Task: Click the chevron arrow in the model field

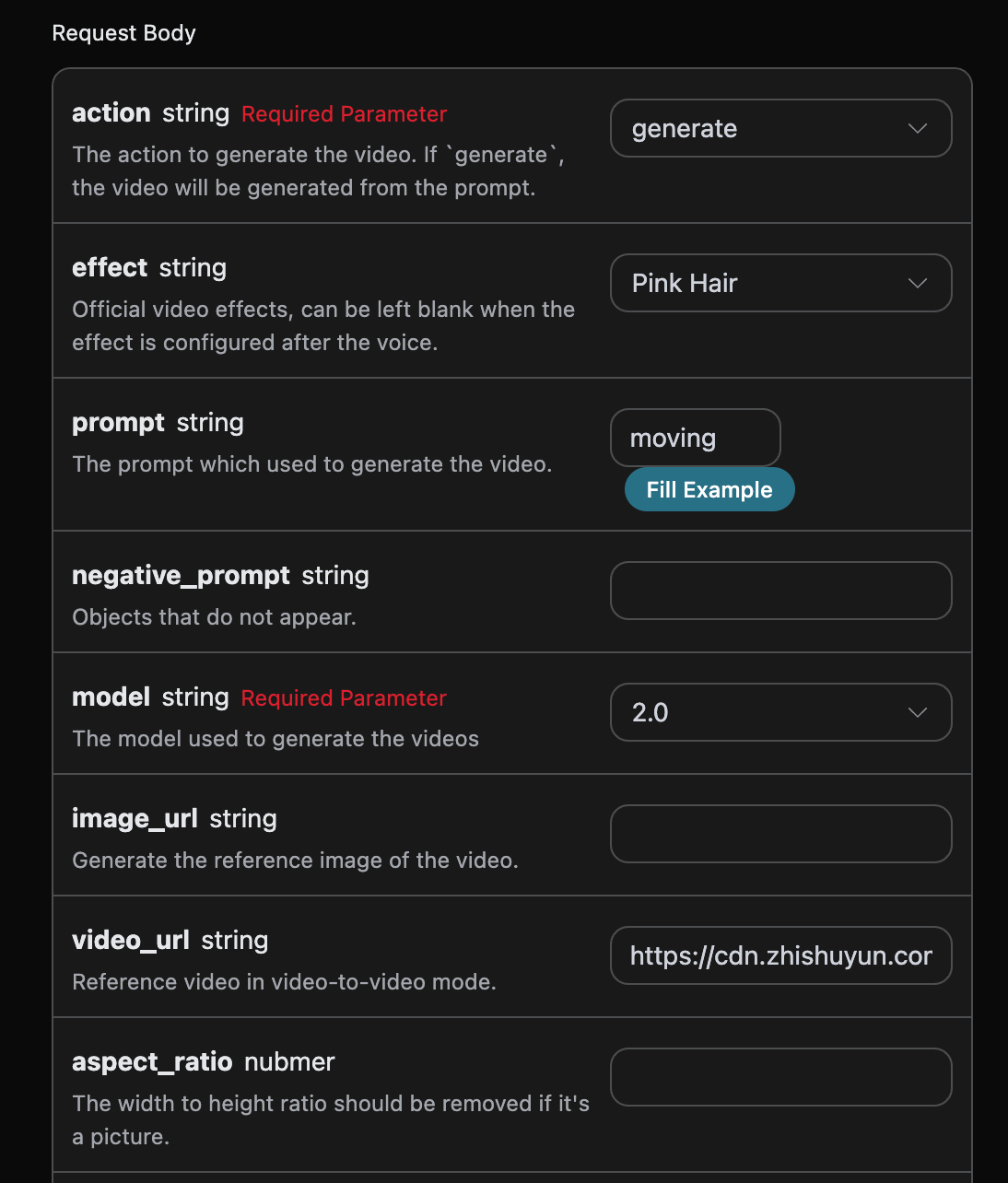Action: (x=917, y=713)
